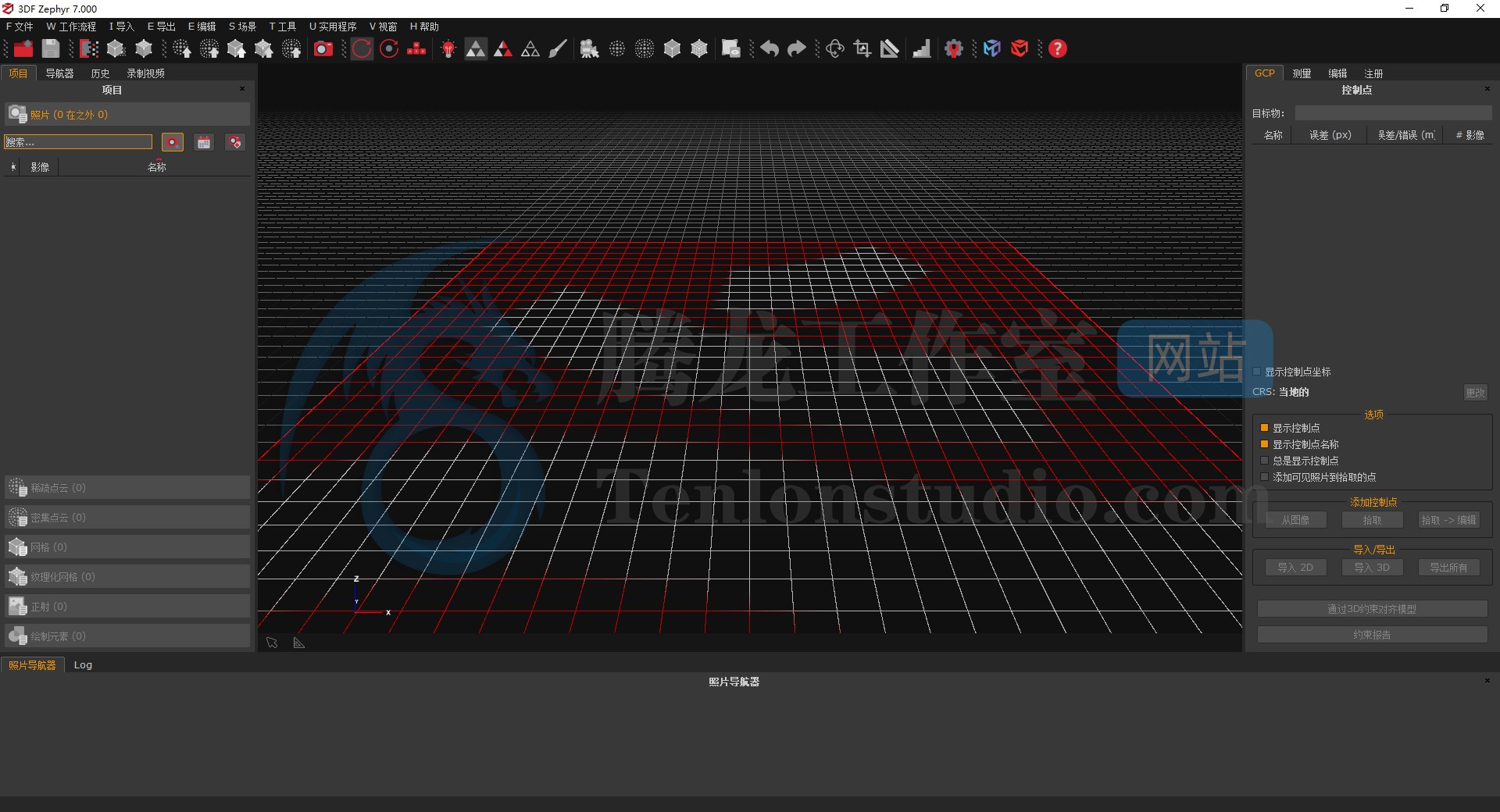
Task: Open help with the red question mark
Action: (1058, 49)
